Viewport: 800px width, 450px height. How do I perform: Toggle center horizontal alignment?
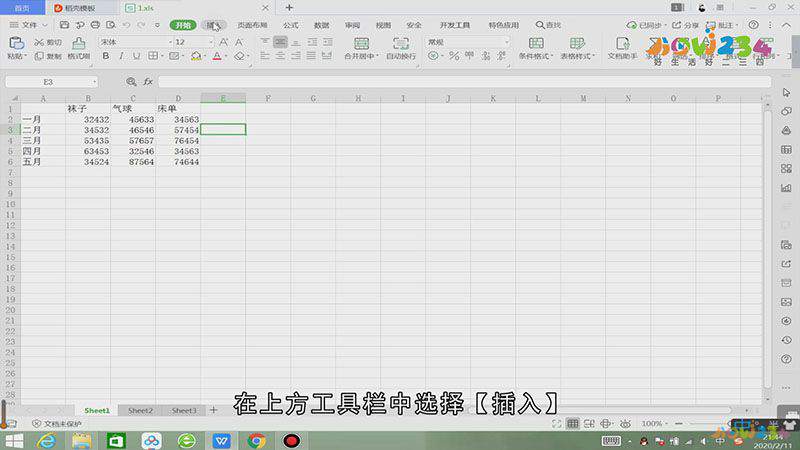[280, 56]
